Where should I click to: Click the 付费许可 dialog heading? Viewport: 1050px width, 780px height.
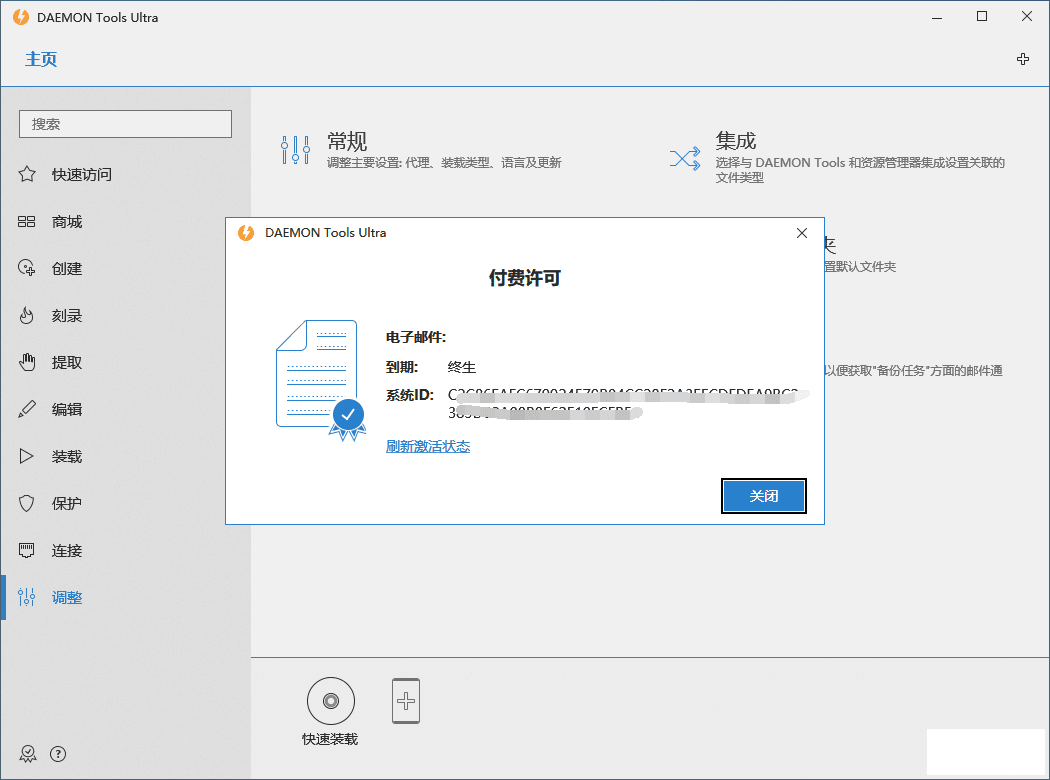click(524, 278)
